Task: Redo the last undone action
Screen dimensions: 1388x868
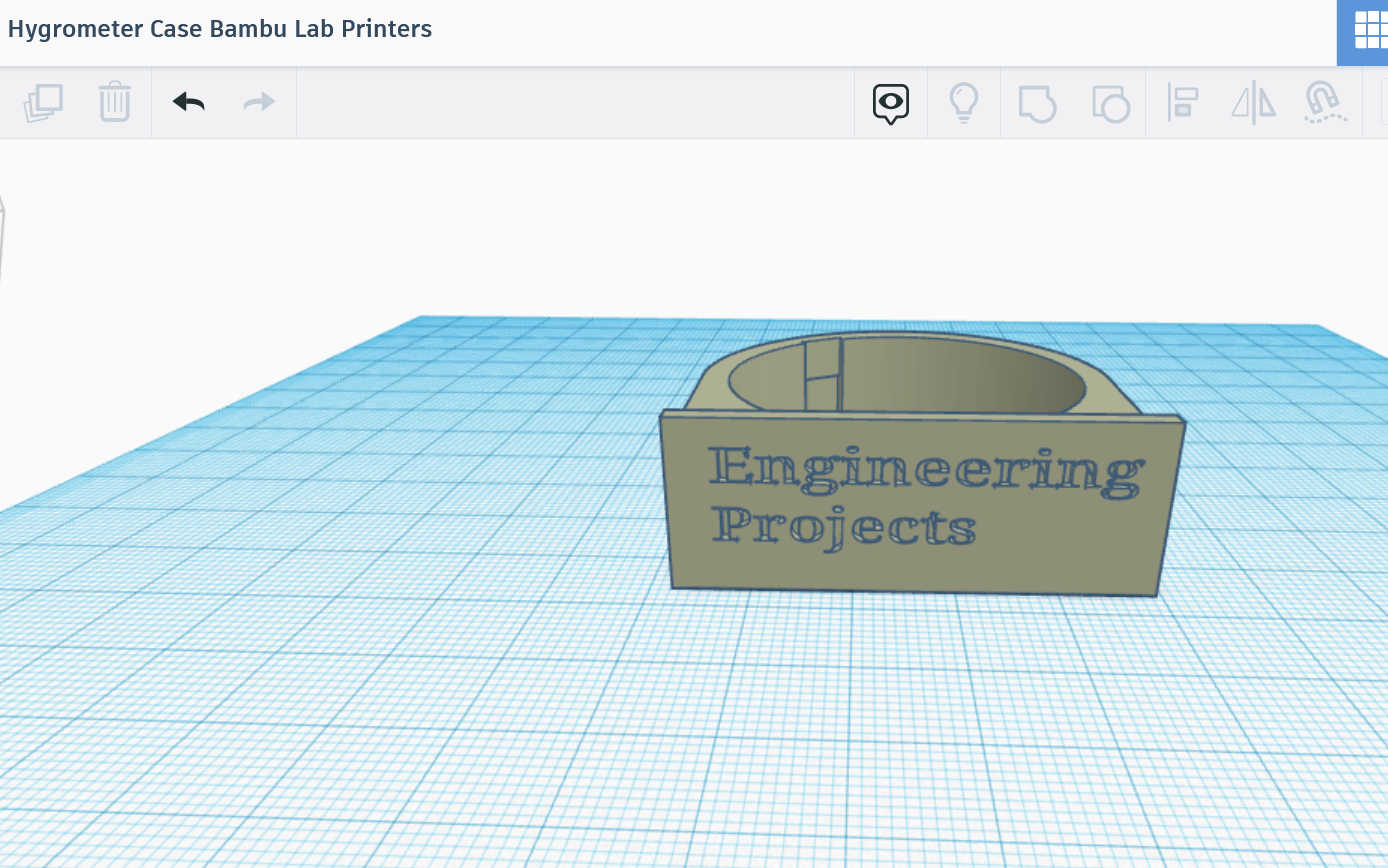Action: pos(258,102)
